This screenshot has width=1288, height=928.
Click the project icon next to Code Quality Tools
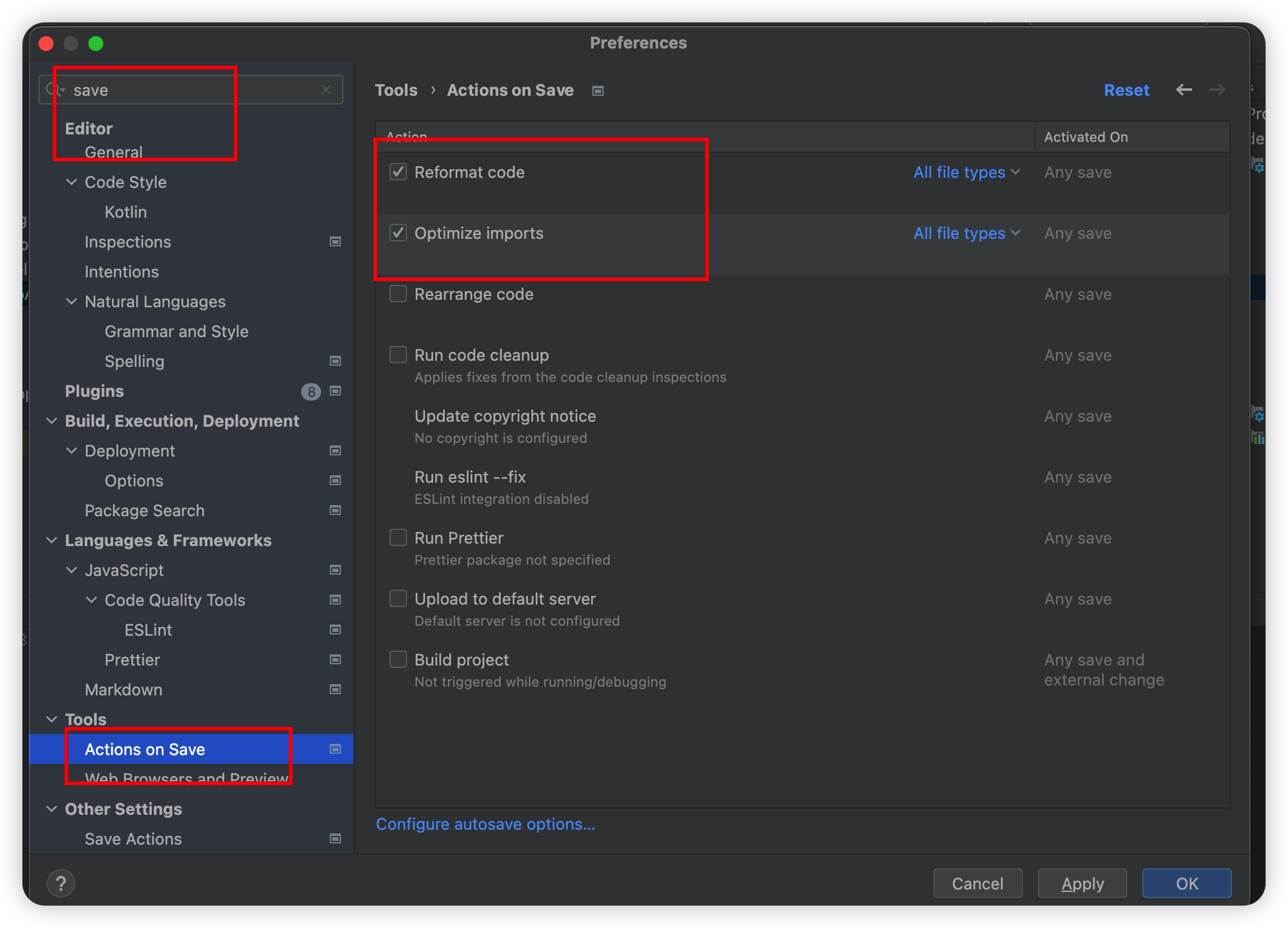(x=335, y=600)
